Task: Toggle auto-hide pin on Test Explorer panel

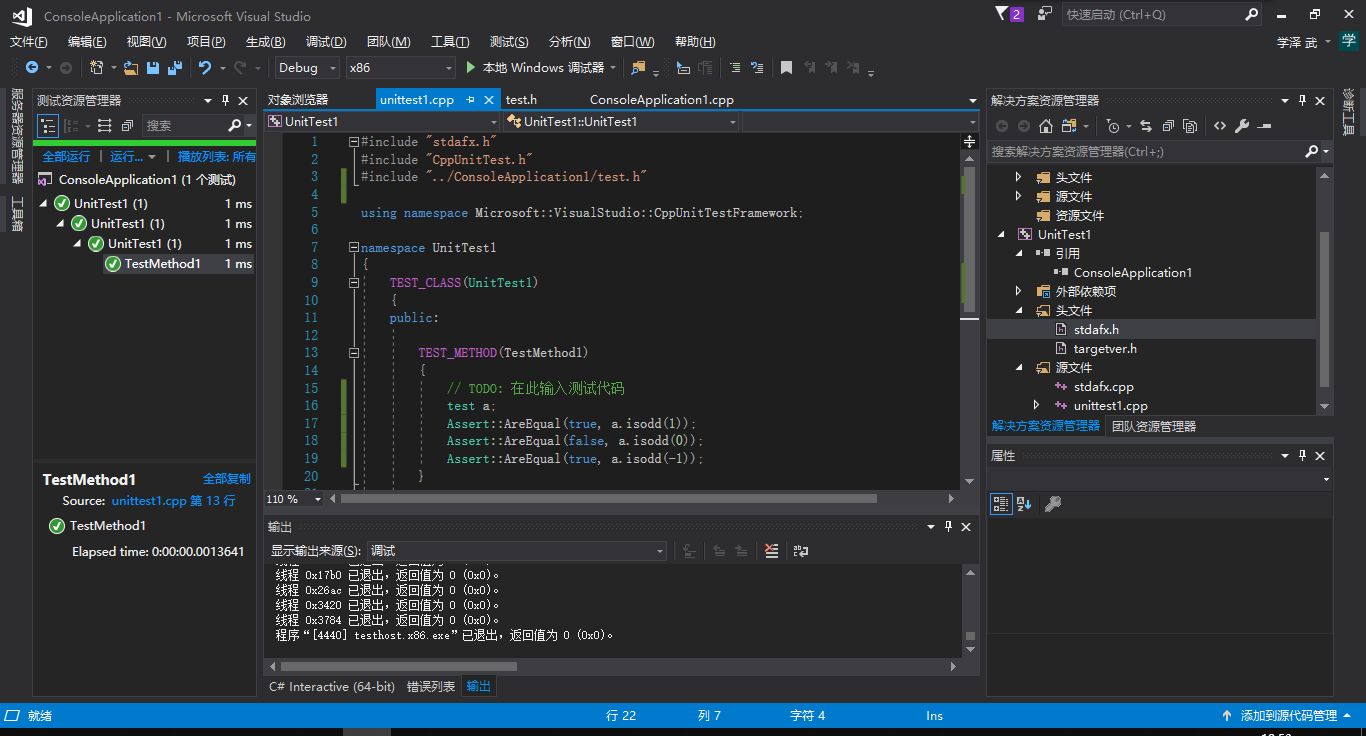Action: click(x=226, y=100)
